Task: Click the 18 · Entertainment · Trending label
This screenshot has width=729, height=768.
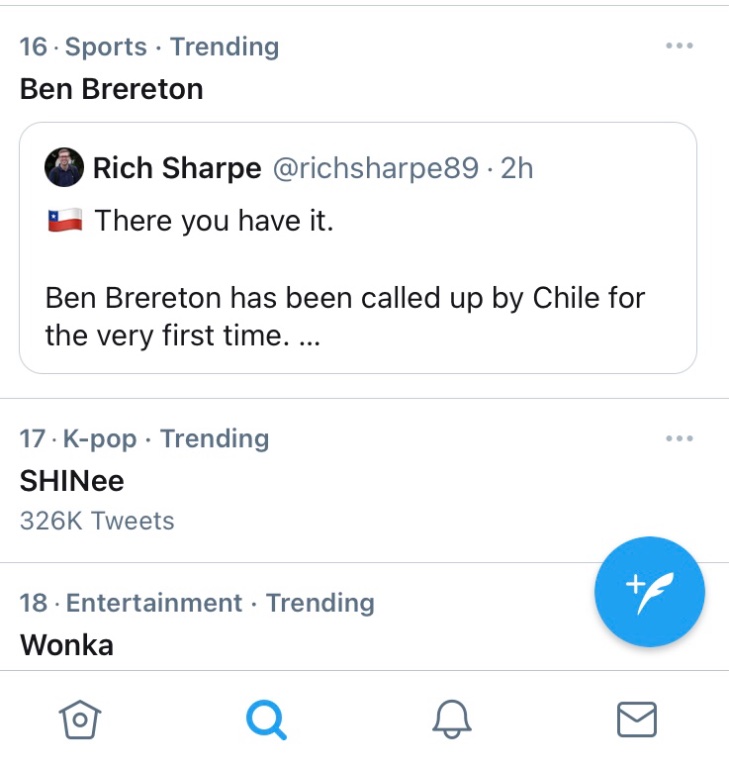Action: click(197, 603)
